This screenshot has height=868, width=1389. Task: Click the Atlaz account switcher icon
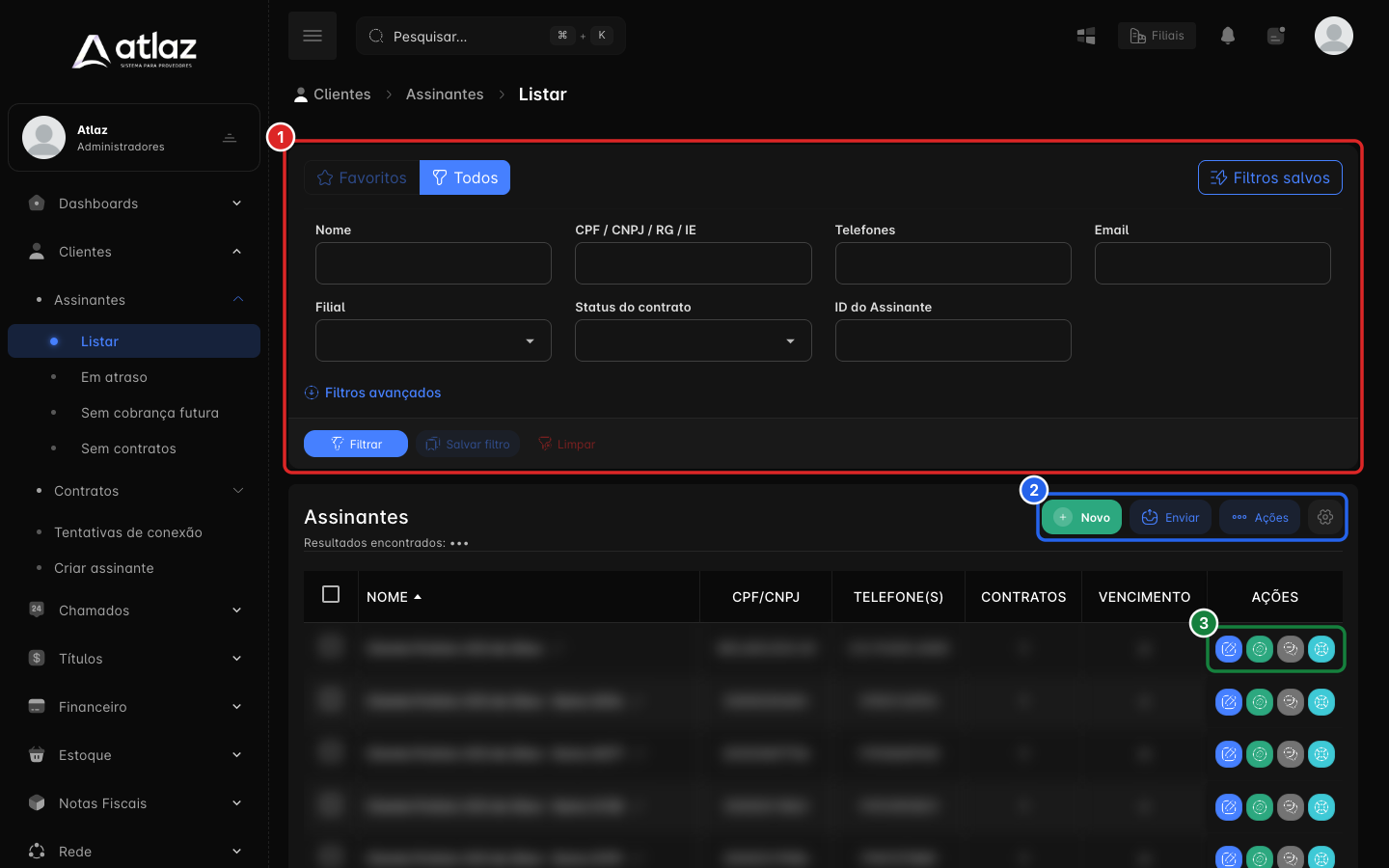click(230, 138)
